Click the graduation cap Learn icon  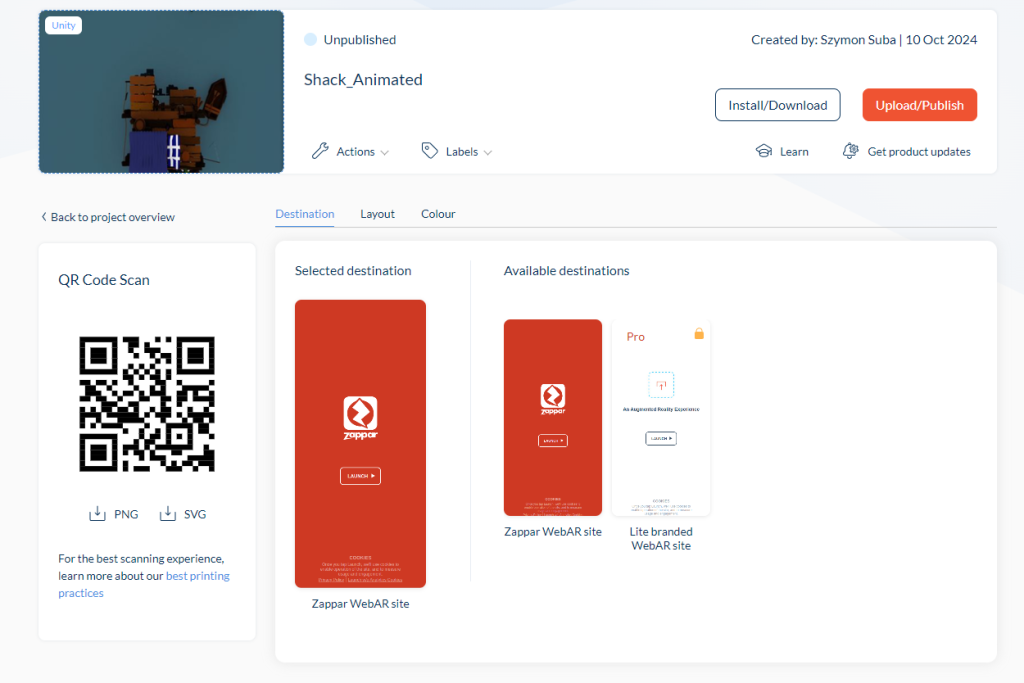click(764, 151)
